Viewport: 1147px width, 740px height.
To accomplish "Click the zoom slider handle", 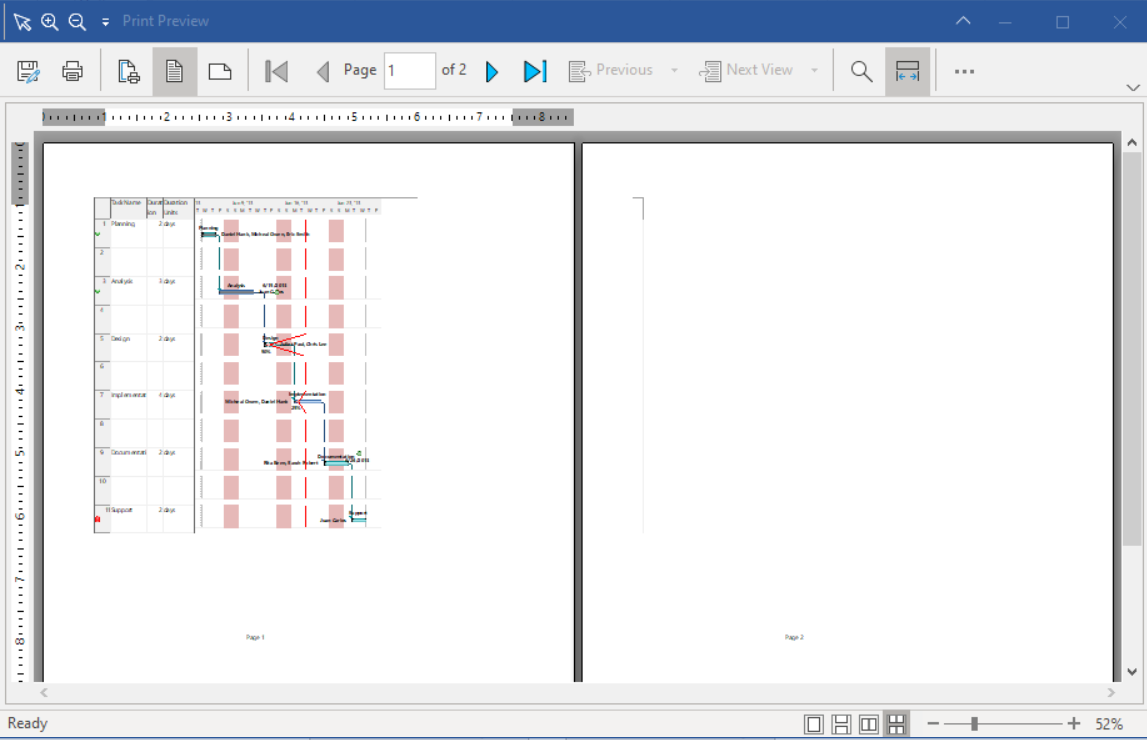I will tap(974, 724).
